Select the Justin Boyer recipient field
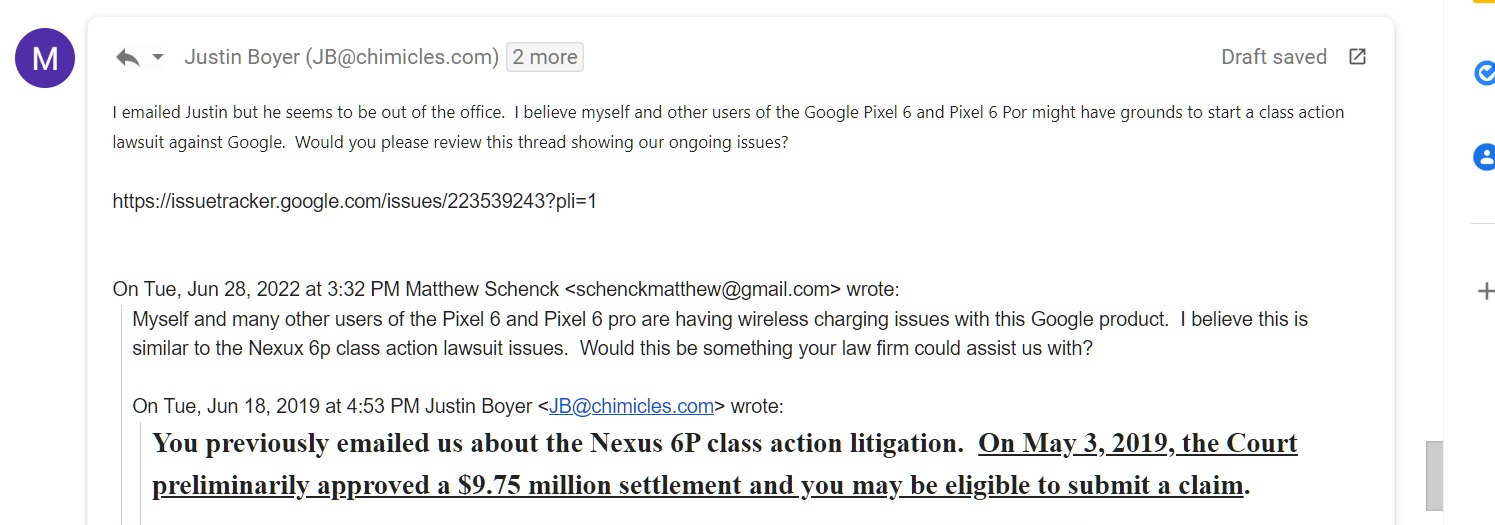 tap(341, 57)
